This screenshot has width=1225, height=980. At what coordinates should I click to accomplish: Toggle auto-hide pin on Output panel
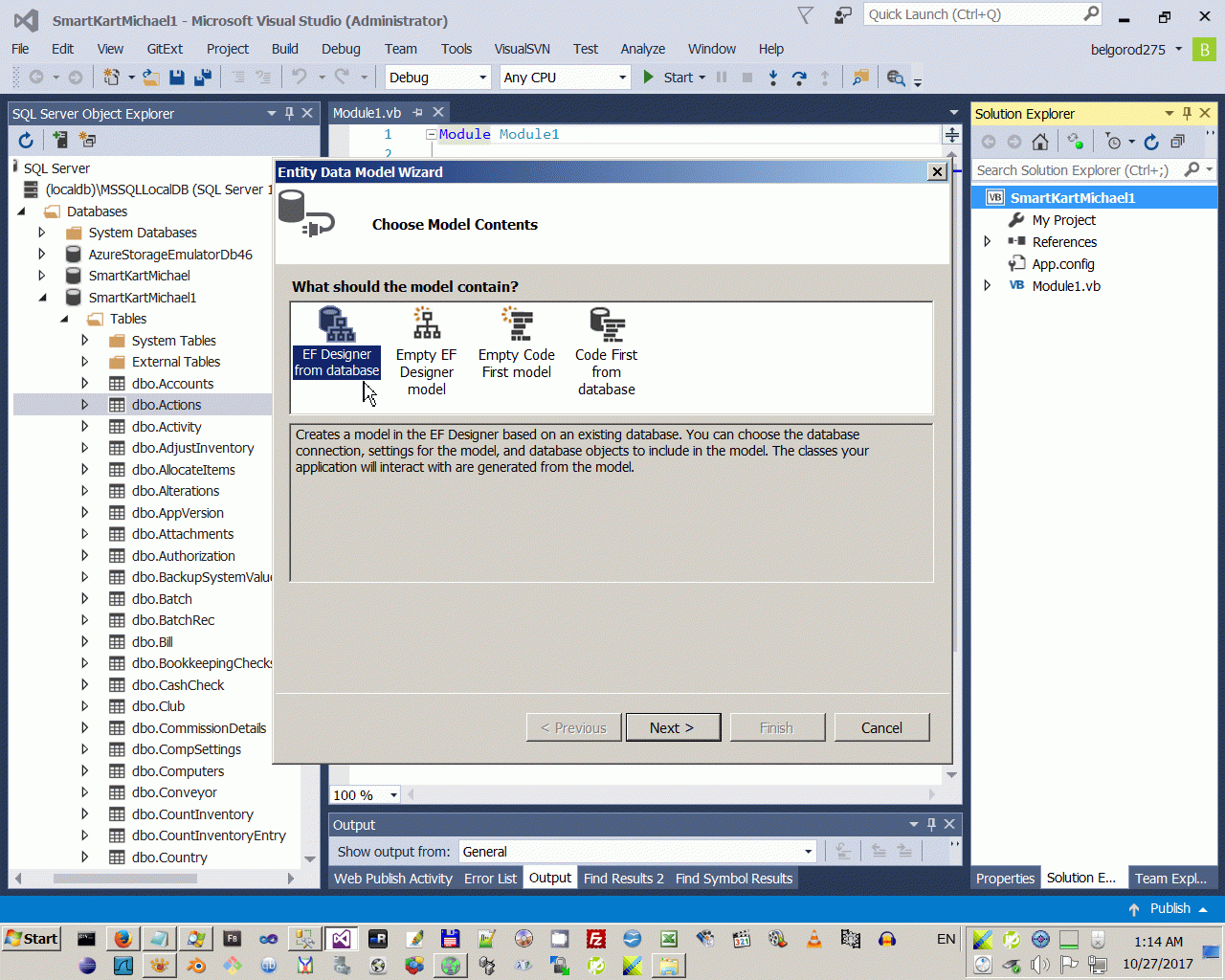pyautogui.click(x=931, y=824)
